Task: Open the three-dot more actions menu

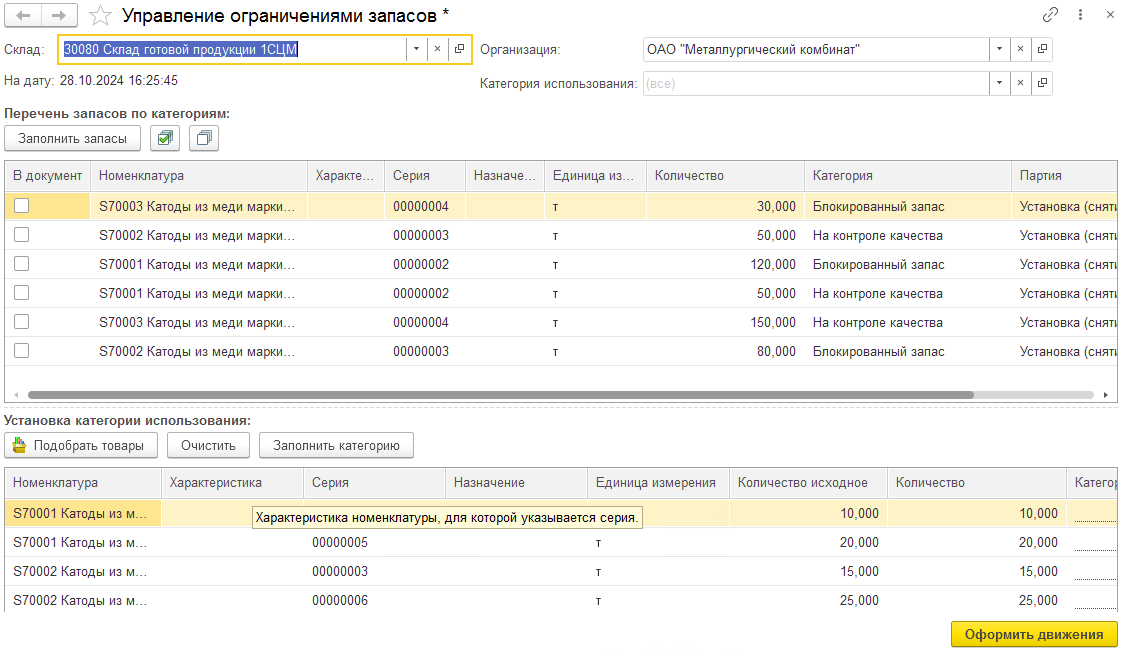Action: 1080,15
